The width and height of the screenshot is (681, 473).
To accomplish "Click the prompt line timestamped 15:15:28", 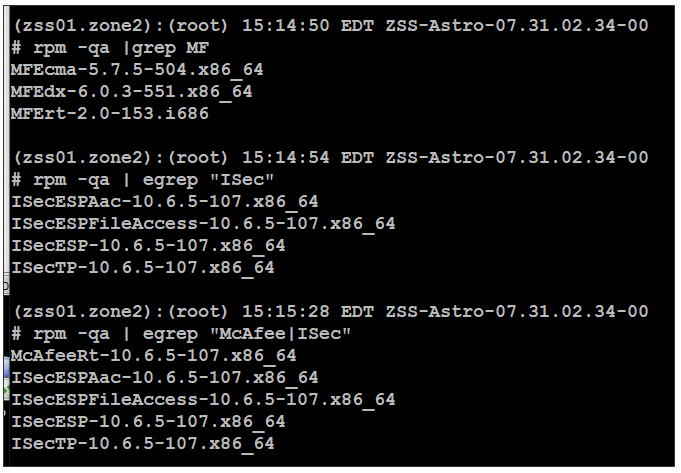I will 331,311.
